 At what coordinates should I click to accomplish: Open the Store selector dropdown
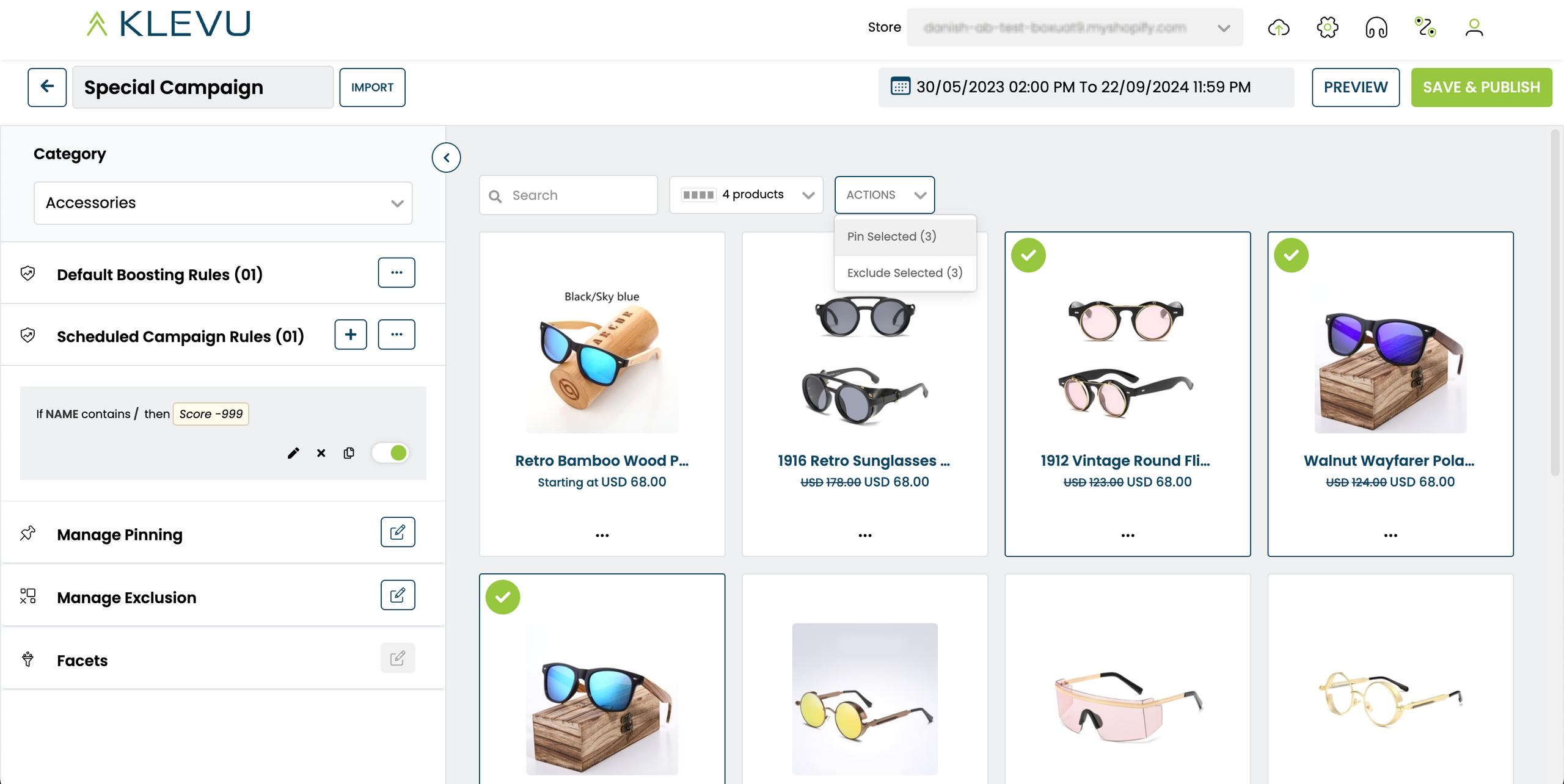(x=1074, y=27)
